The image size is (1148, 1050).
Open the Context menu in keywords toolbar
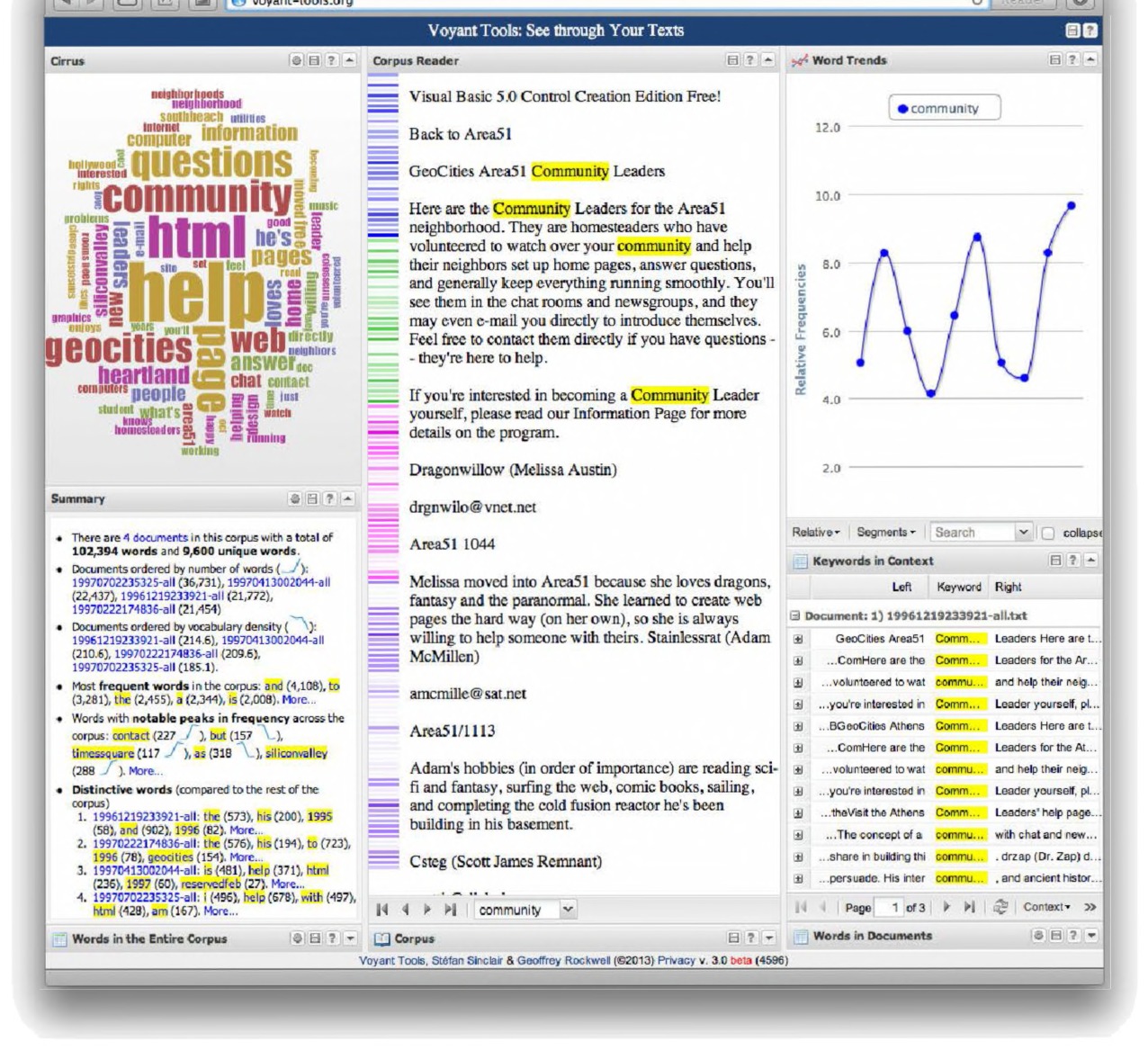[1046, 907]
